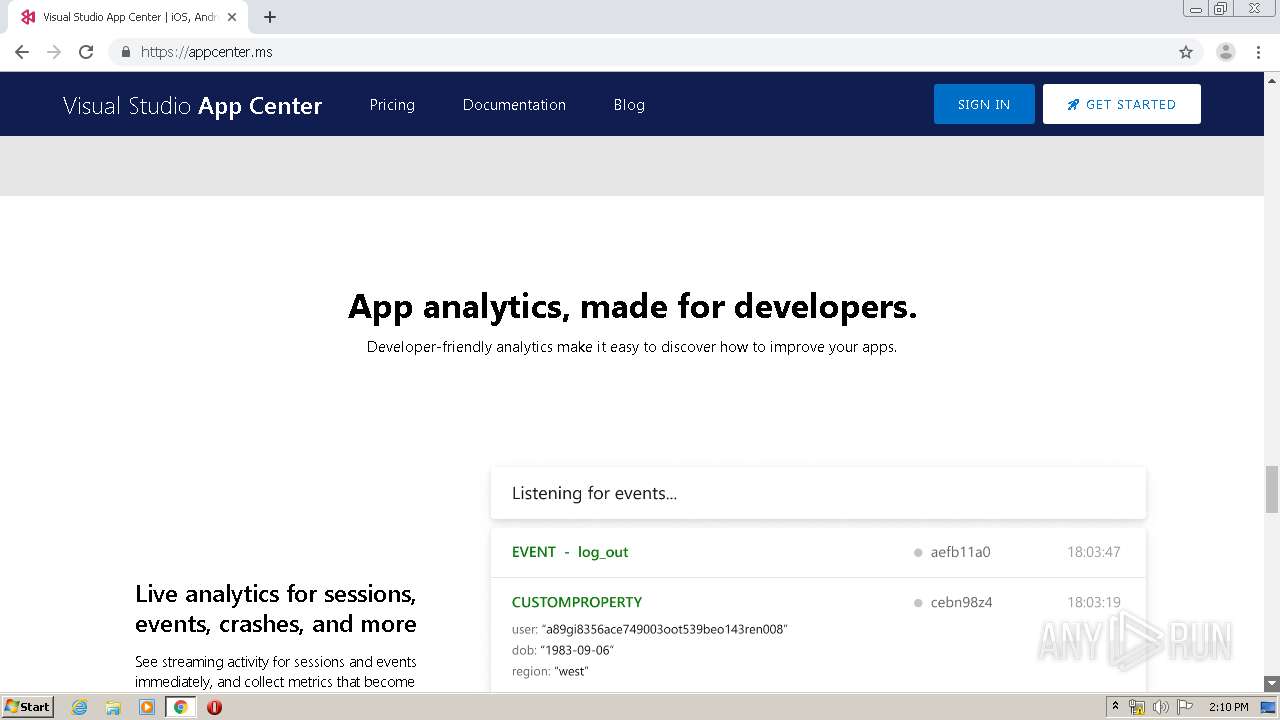The image size is (1280, 720).
Task: Click the scrollbar up arrow
Action: 1272,79
